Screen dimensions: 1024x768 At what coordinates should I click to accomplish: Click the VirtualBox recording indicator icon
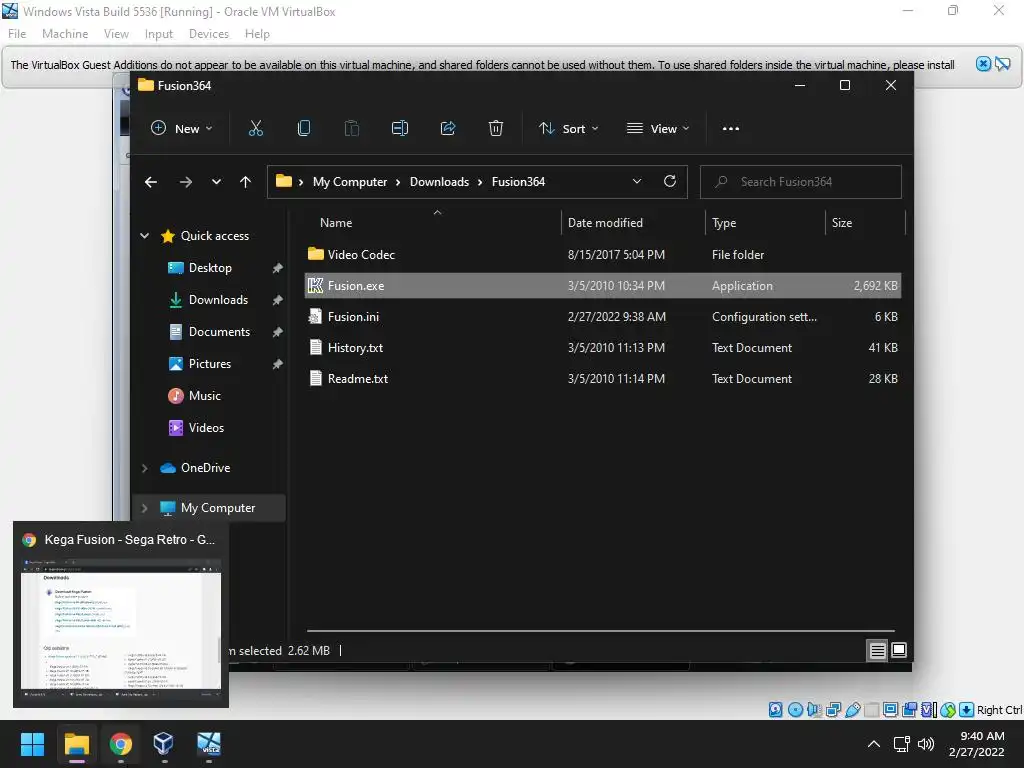[909, 710]
